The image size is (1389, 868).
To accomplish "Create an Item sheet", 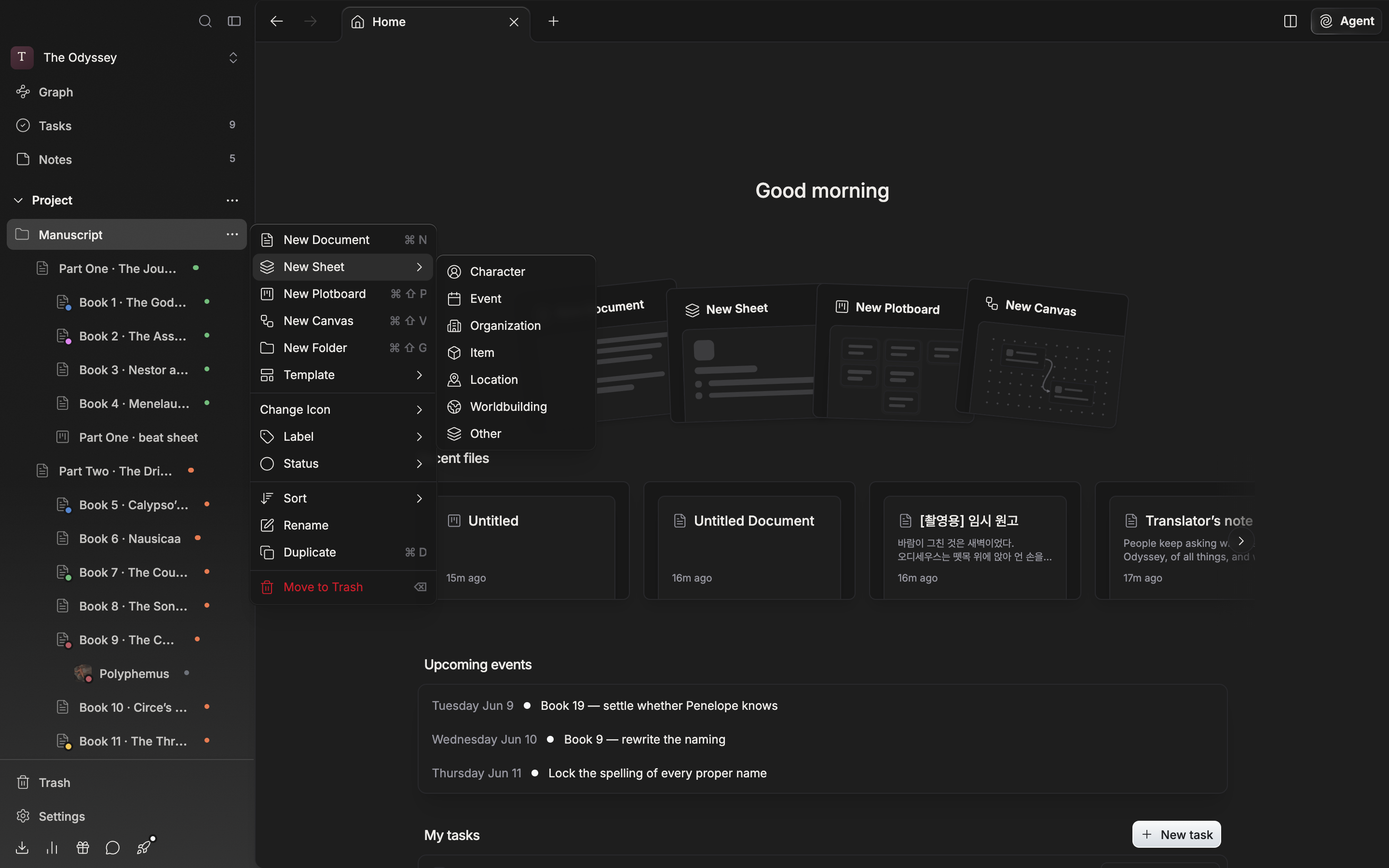I will pyautogui.click(x=516, y=353).
